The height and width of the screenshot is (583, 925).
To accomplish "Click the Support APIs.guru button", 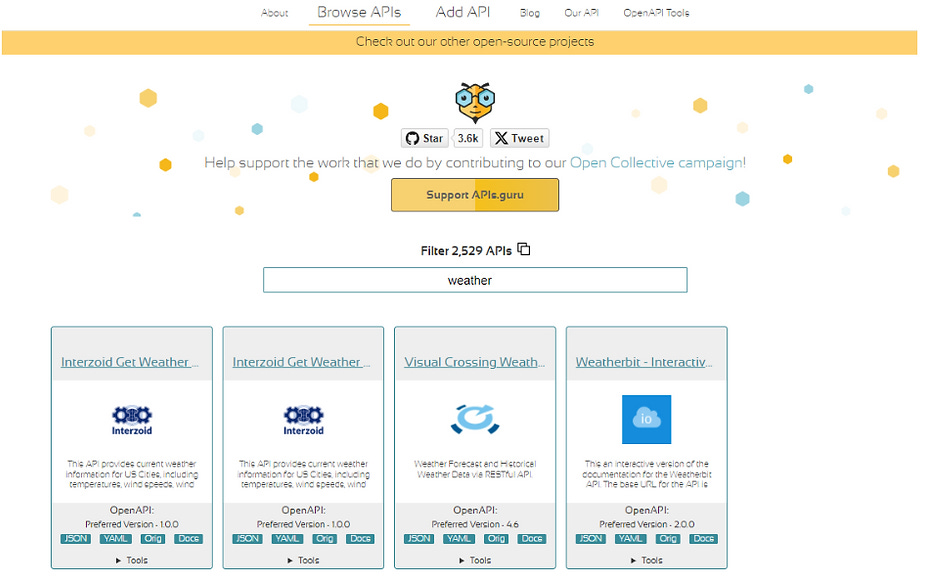I will 475,195.
